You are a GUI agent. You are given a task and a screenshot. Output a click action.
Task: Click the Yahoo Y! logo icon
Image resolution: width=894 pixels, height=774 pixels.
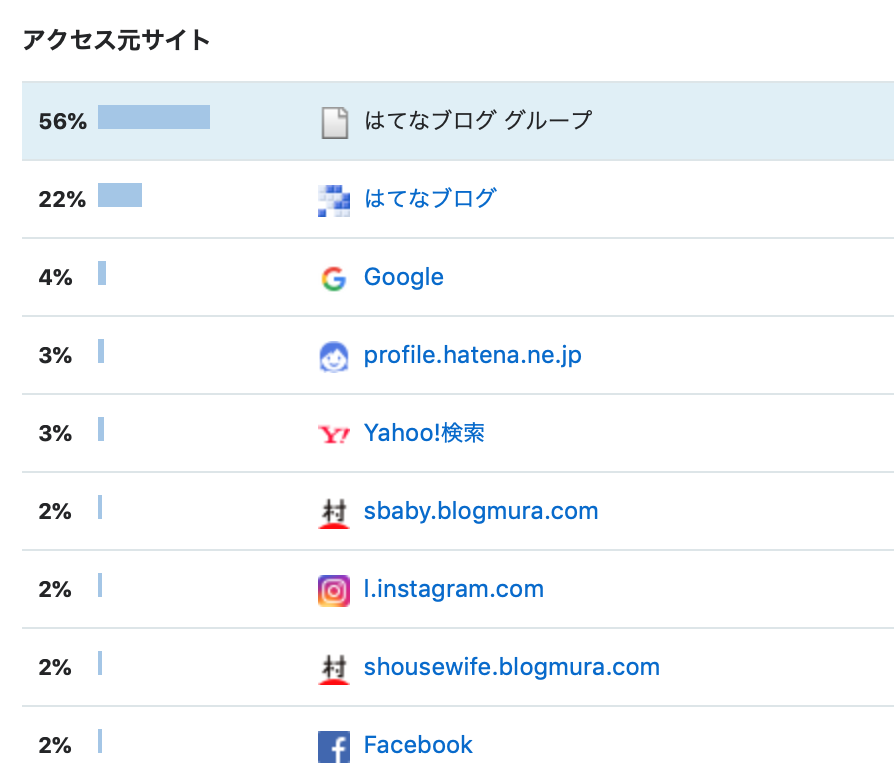click(x=334, y=434)
